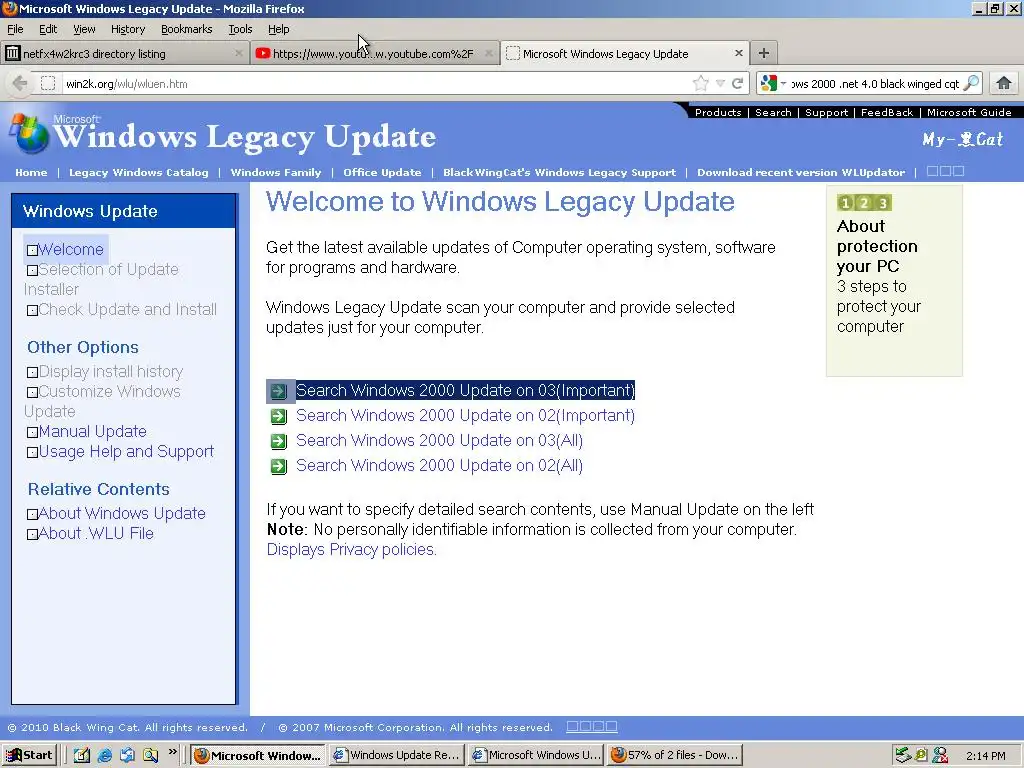Click the first system tray icon

tap(903, 755)
